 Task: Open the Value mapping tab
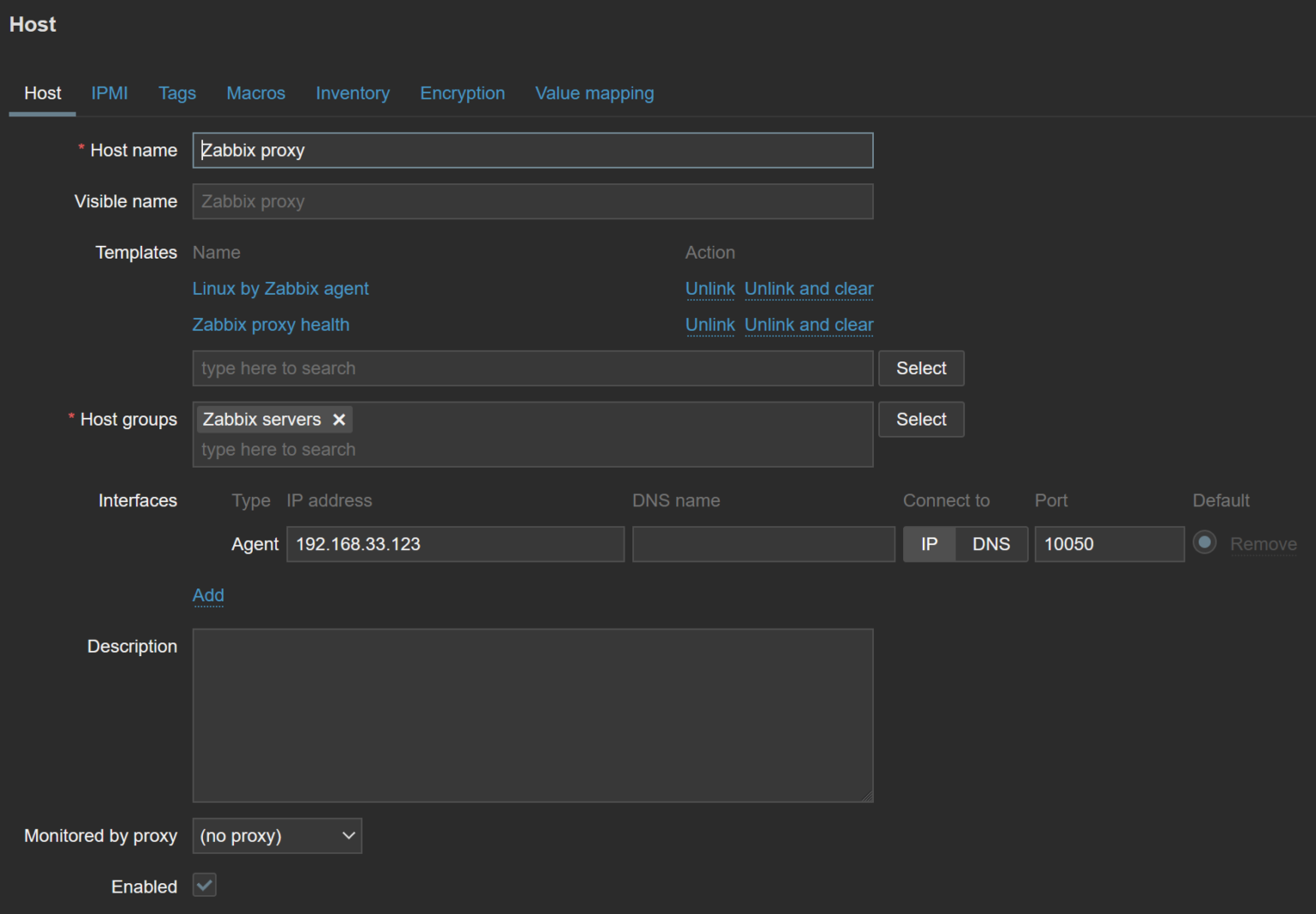click(x=594, y=93)
